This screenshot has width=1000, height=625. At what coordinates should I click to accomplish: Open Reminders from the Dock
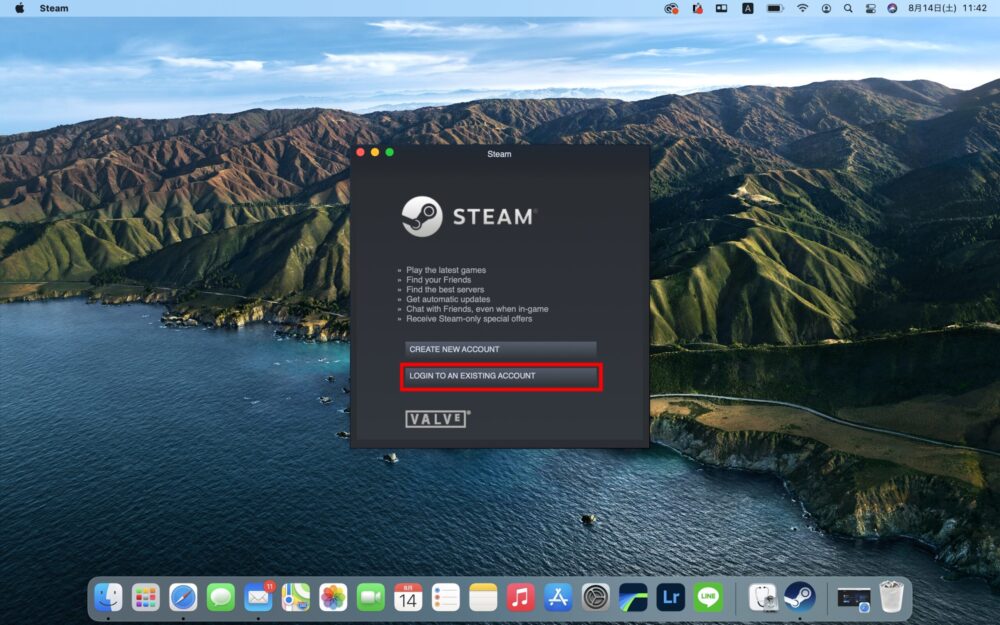point(446,598)
